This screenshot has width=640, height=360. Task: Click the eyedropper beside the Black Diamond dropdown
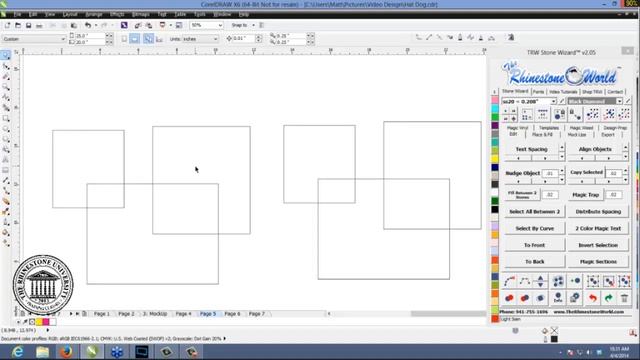pyautogui.click(x=627, y=101)
